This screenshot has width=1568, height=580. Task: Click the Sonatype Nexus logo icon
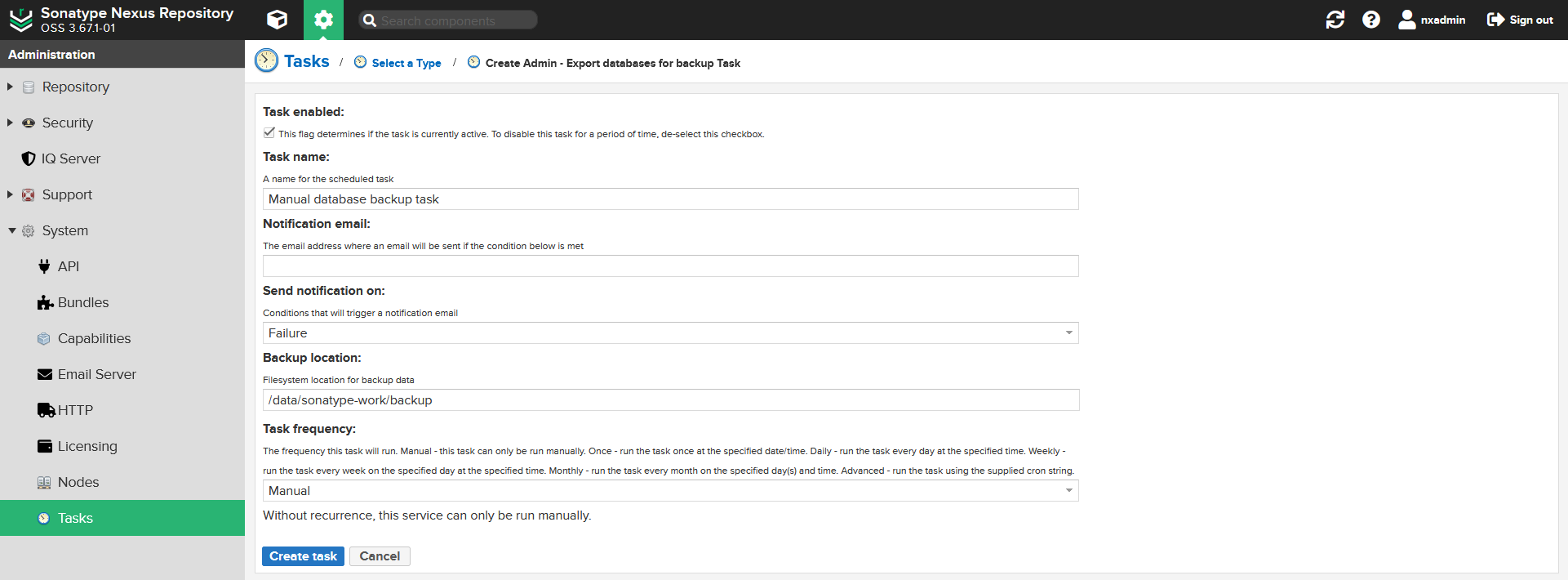tap(20, 20)
